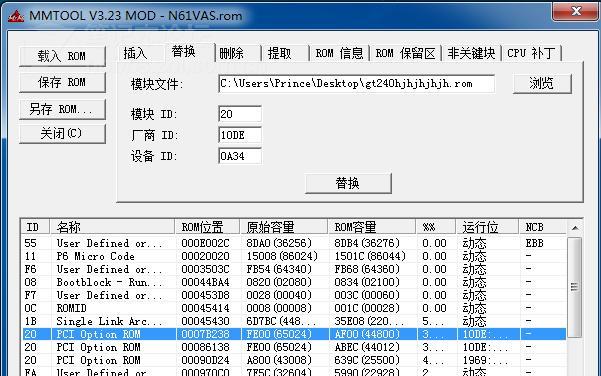
Task: Open the 删除 tab
Action: (x=232, y=53)
